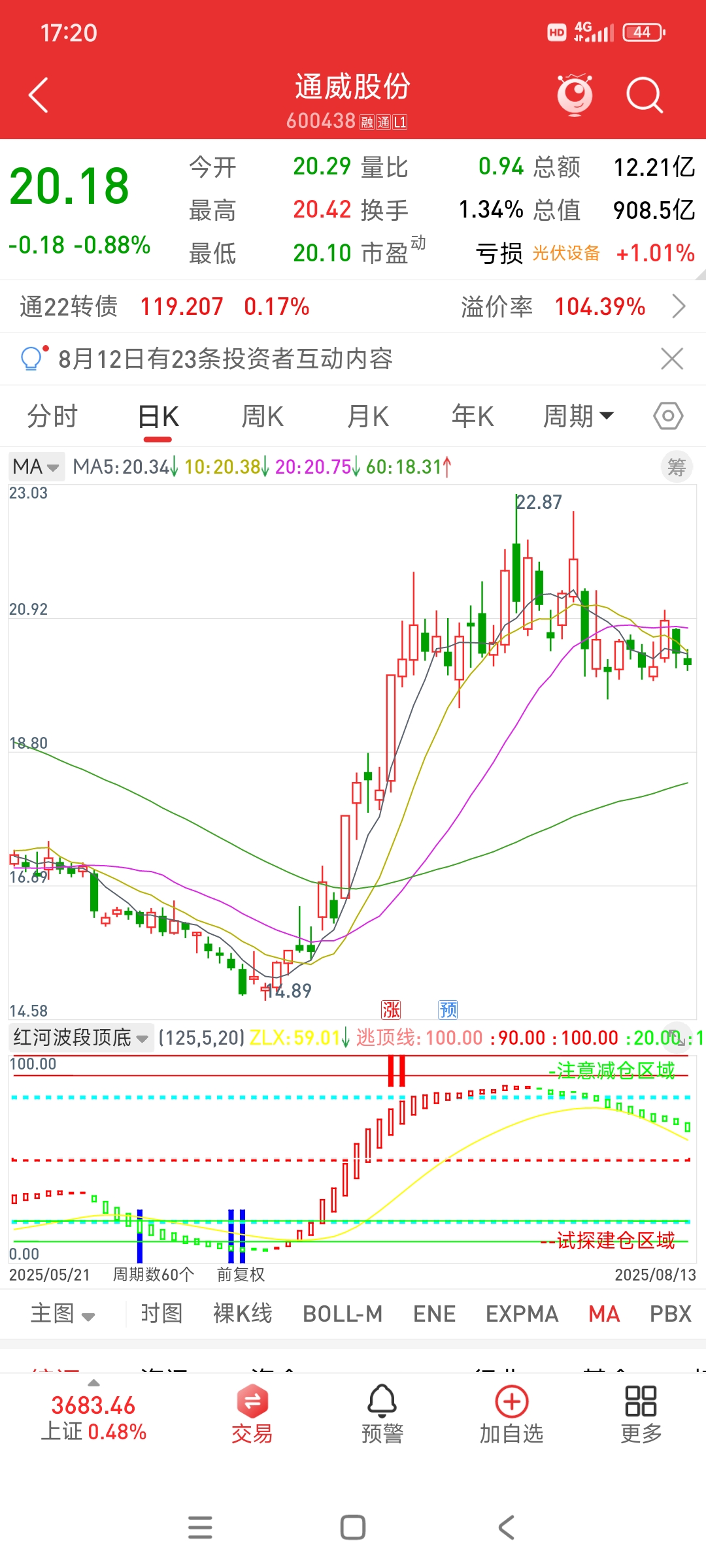Image resolution: width=706 pixels, height=1568 pixels.
Task: Open the 主图 main chart dropdown
Action: click(63, 1314)
